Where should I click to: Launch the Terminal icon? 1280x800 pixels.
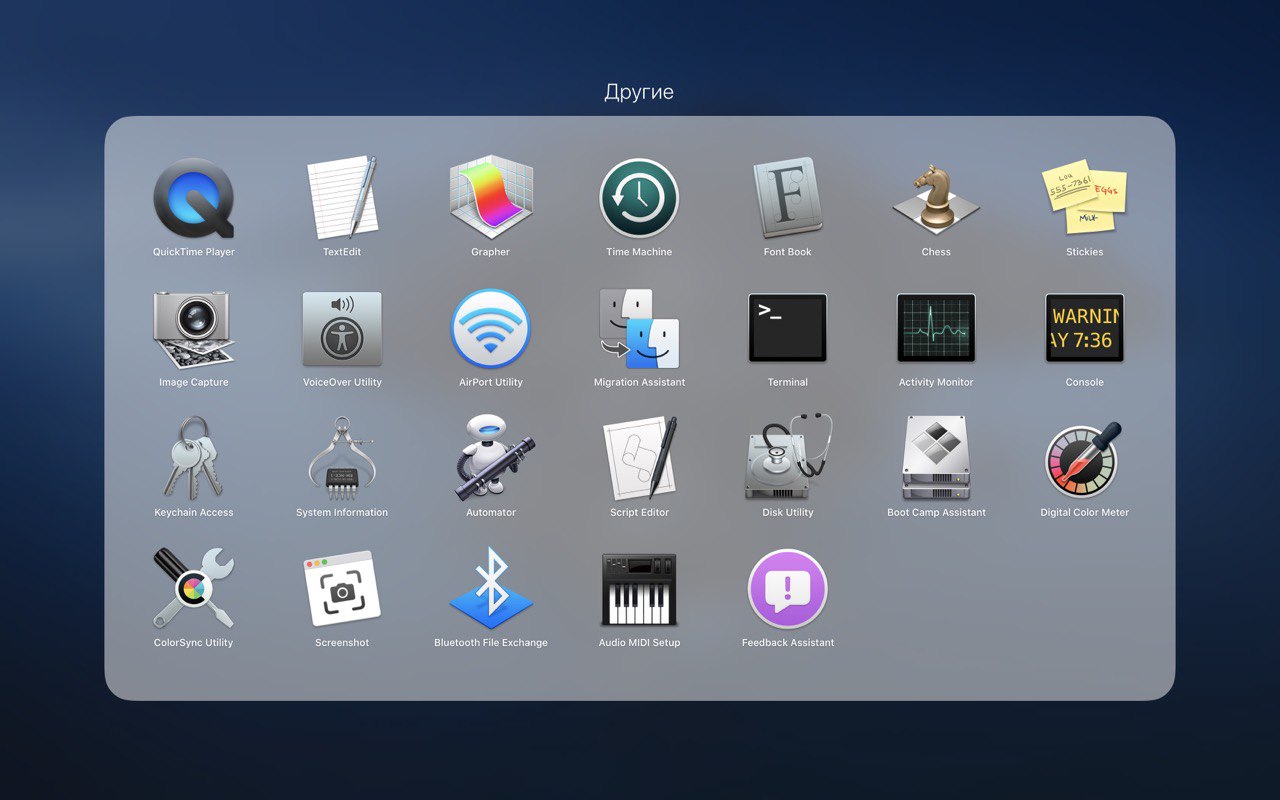pos(788,328)
